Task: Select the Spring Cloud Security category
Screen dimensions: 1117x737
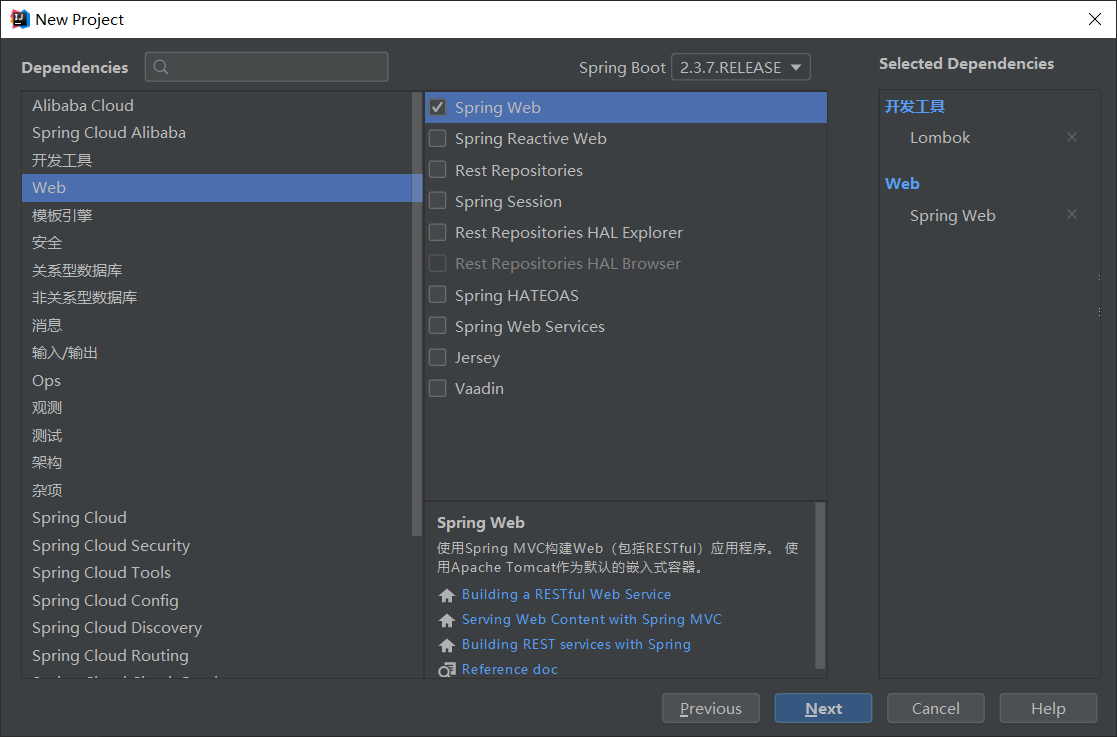Action: tap(111, 546)
